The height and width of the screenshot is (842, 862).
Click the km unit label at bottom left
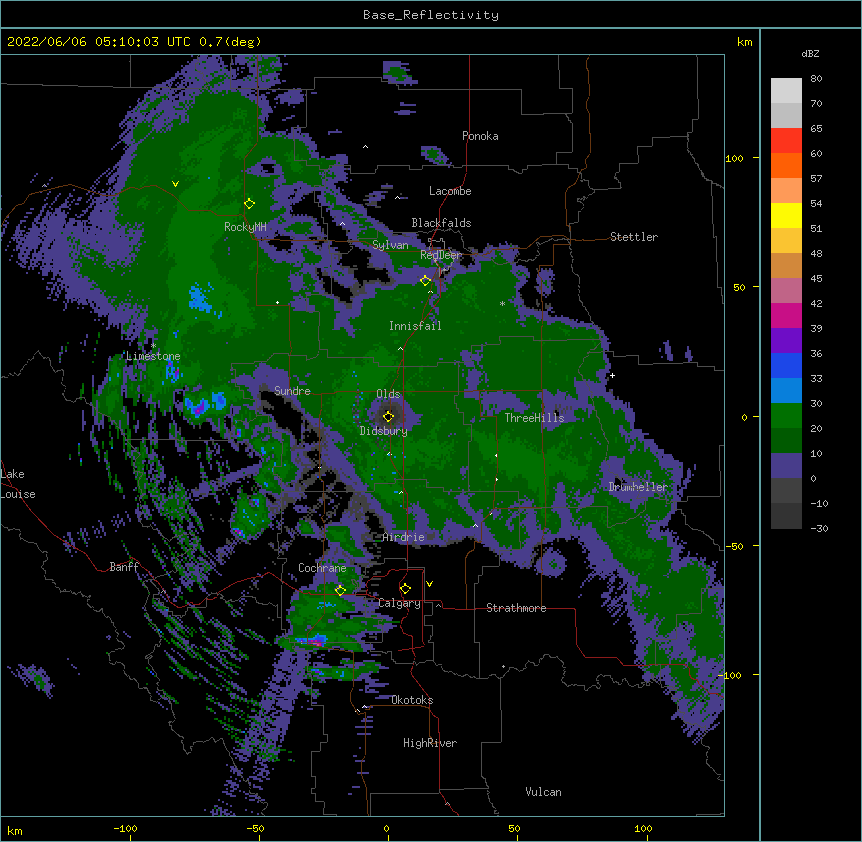[x=15, y=830]
